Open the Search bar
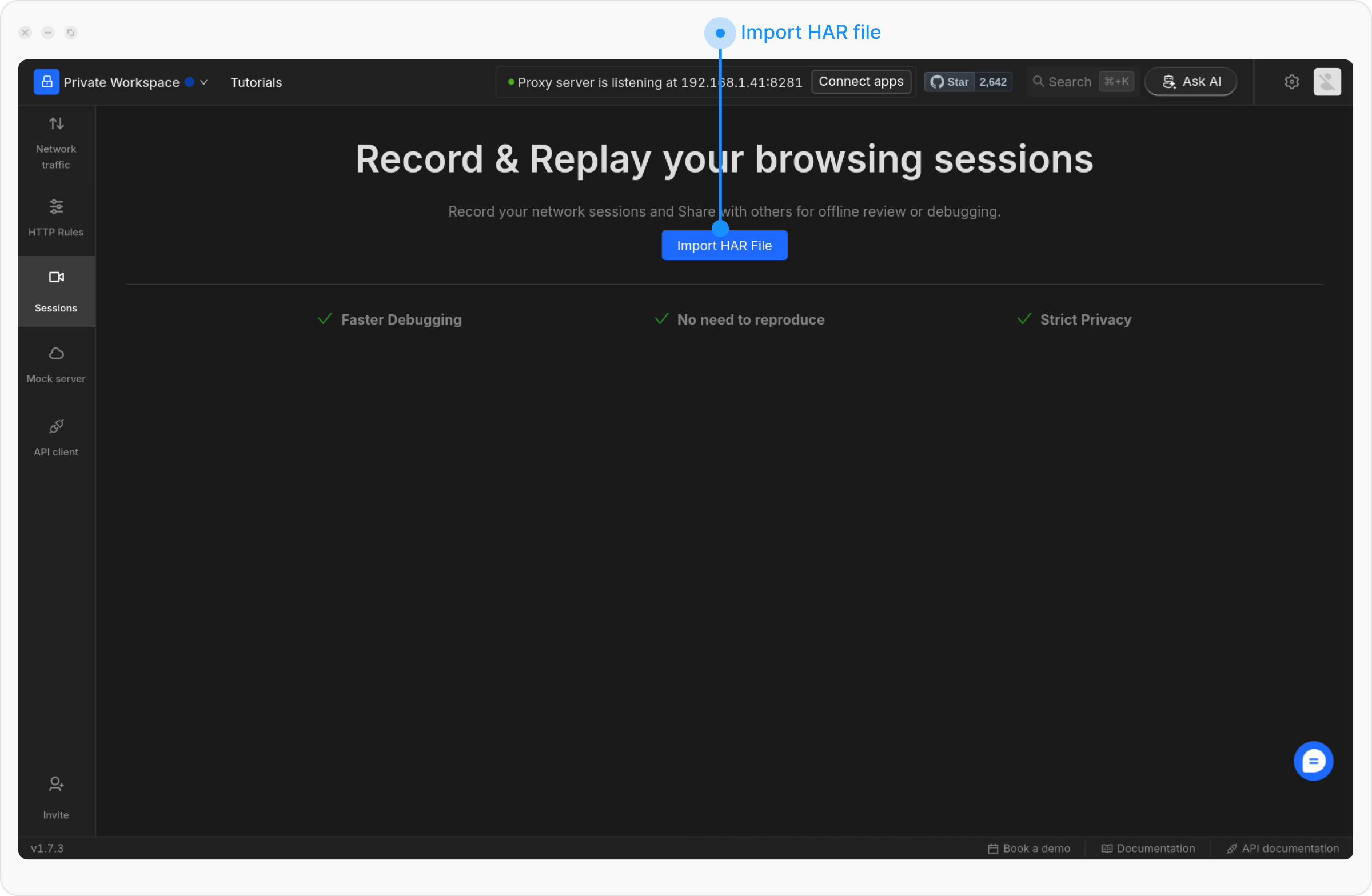1372x896 pixels. click(x=1081, y=81)
